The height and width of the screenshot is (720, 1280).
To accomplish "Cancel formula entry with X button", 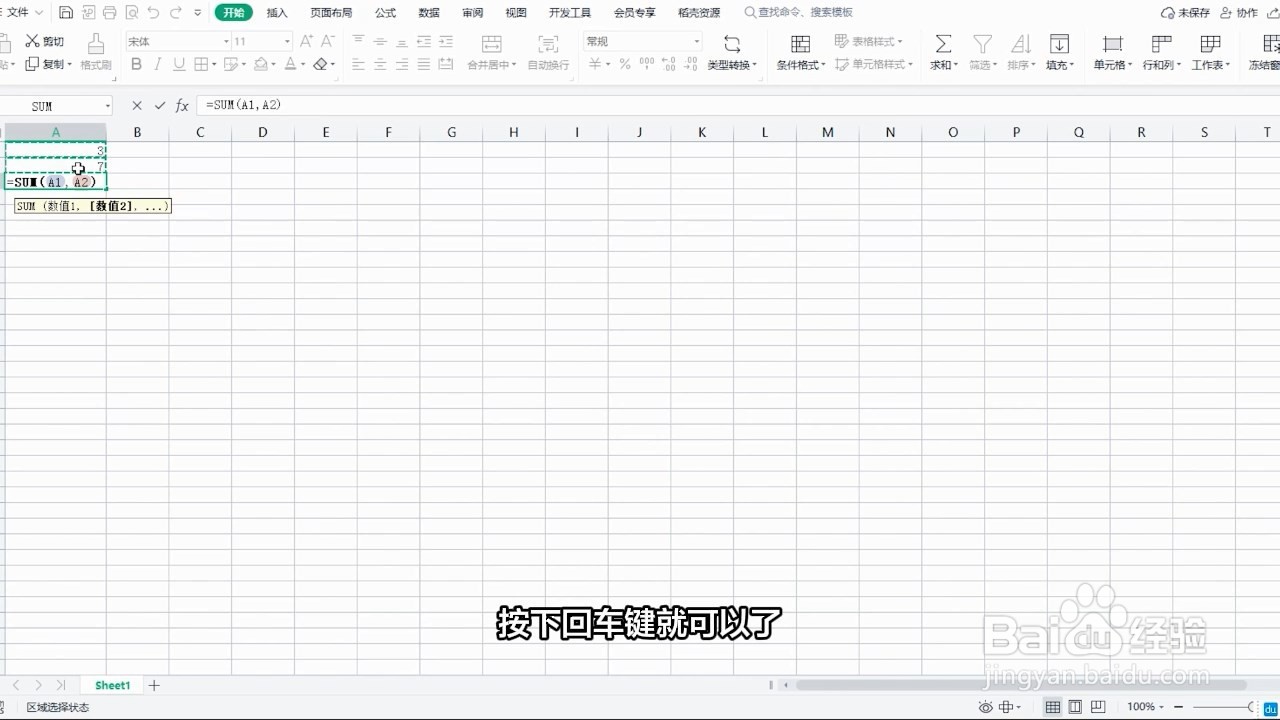I will point(137,105).
